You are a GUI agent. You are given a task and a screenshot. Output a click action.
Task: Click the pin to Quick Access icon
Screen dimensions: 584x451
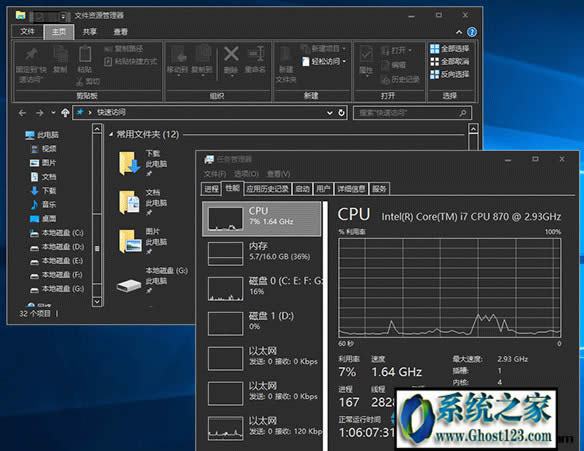pyautogui.click(x=31, y=55)
